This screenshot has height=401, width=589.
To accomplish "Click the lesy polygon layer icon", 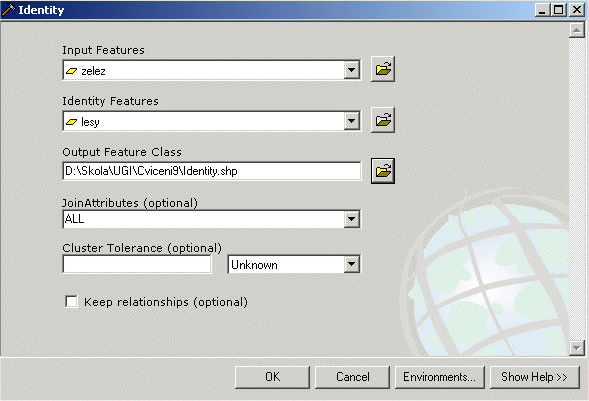I will 71,122.
